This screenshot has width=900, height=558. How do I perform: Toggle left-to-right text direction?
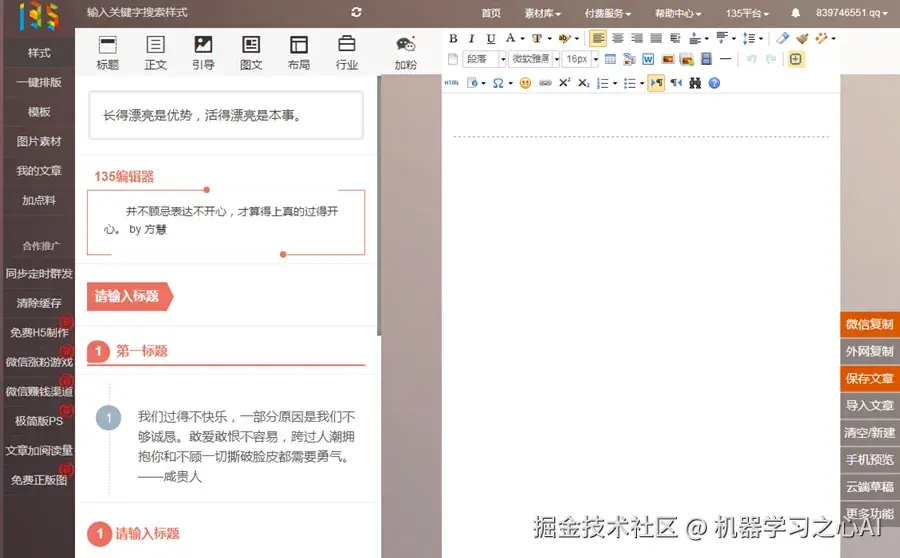click(656, 83)
